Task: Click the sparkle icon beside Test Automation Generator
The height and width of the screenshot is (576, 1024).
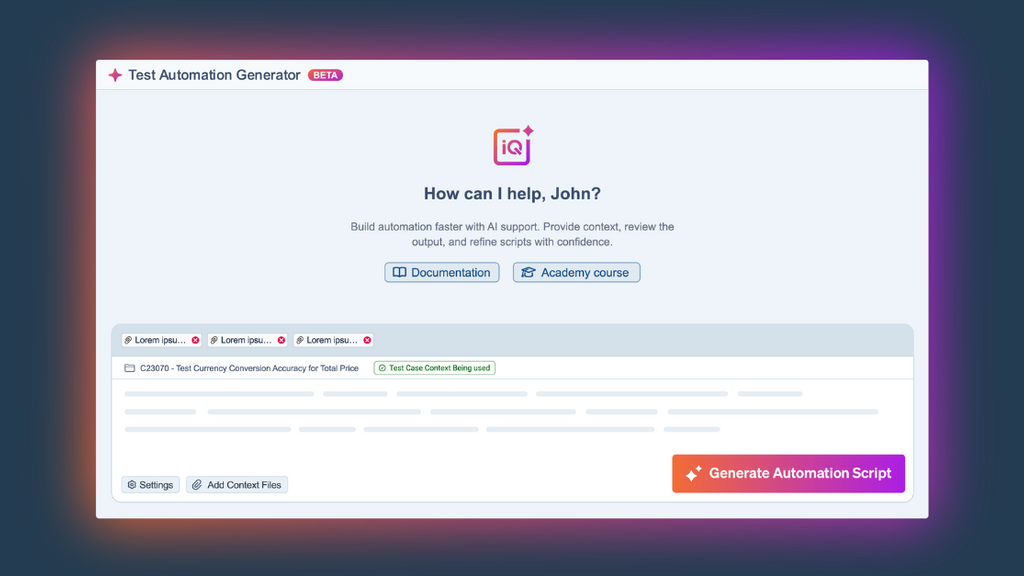Action: (x=113, y=74)
